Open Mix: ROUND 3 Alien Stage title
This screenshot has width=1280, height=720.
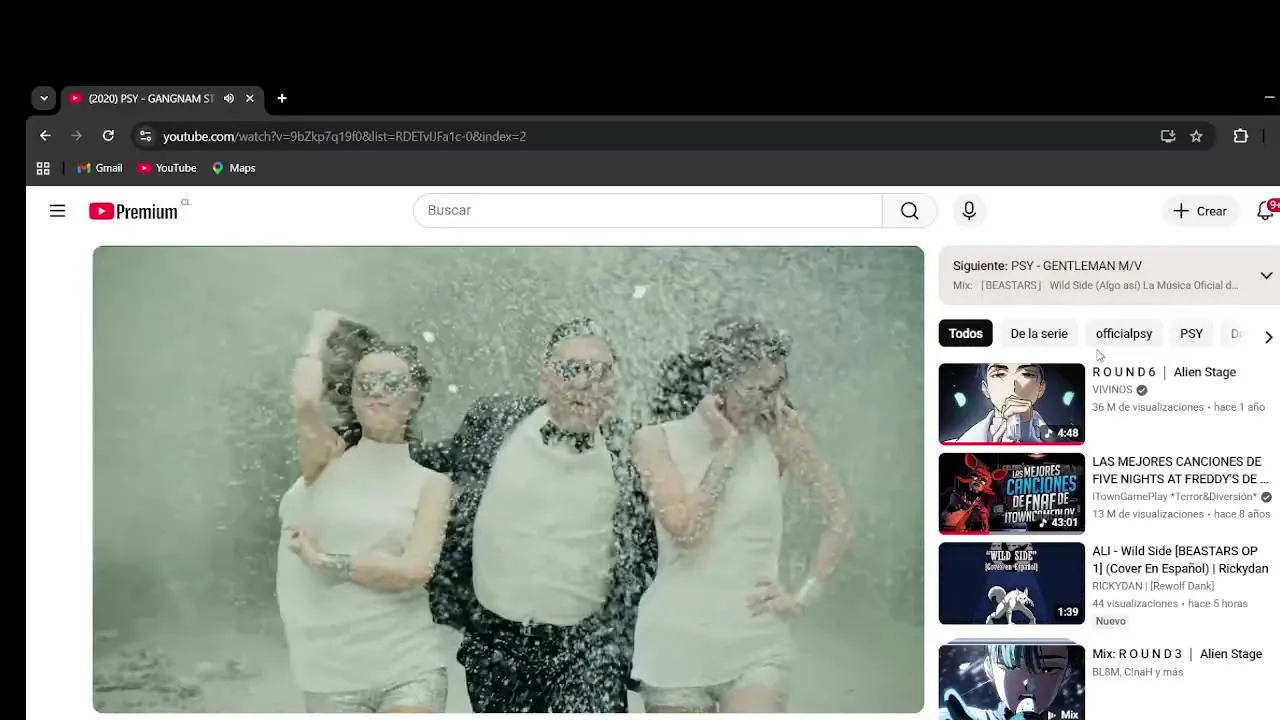(x=1177, y=654)
